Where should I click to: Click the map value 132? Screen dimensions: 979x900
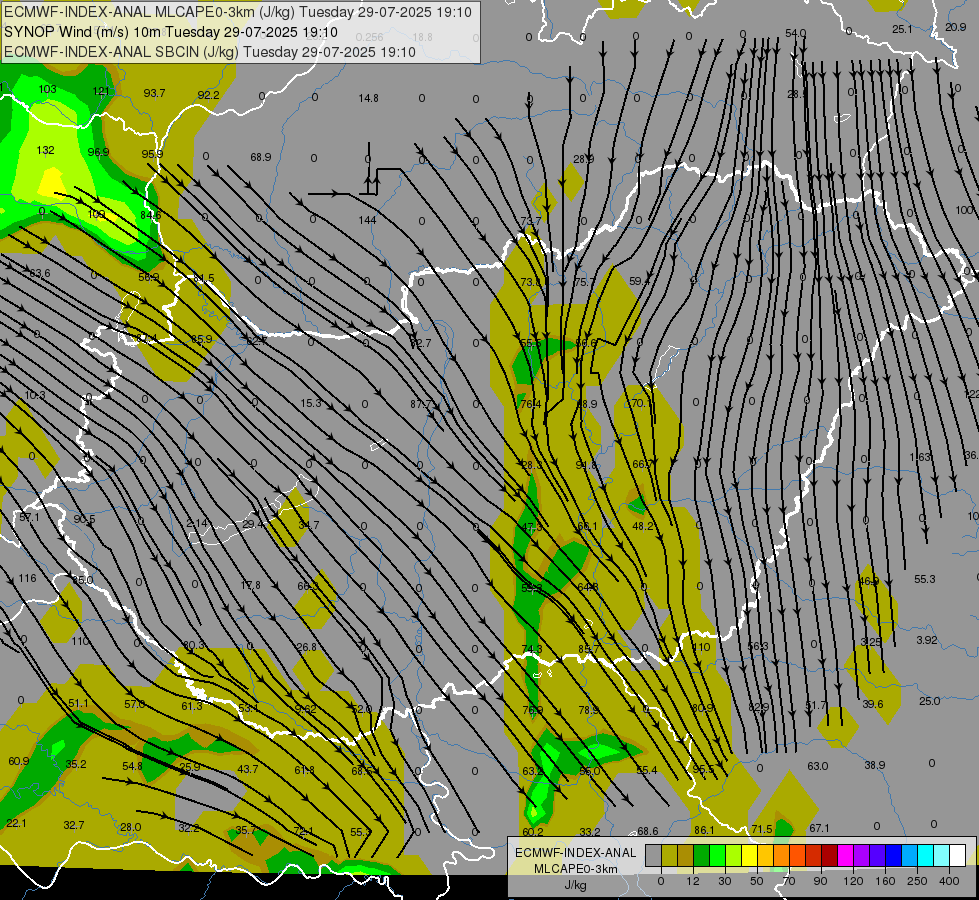[46, 150]
